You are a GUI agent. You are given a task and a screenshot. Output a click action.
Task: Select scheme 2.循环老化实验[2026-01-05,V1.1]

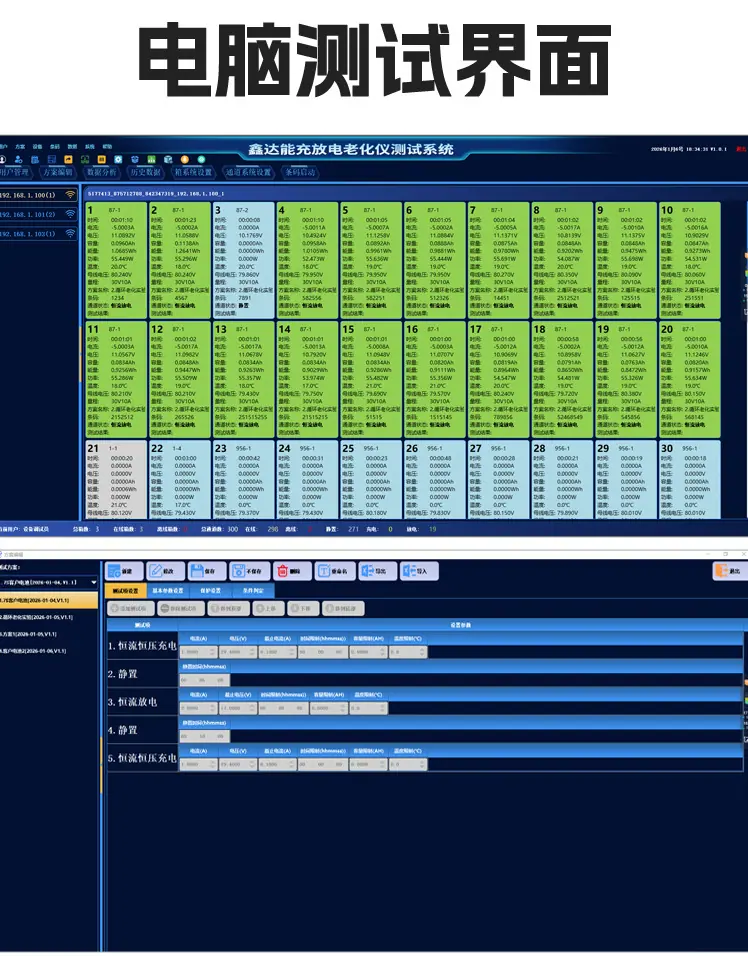click(49, 617)
